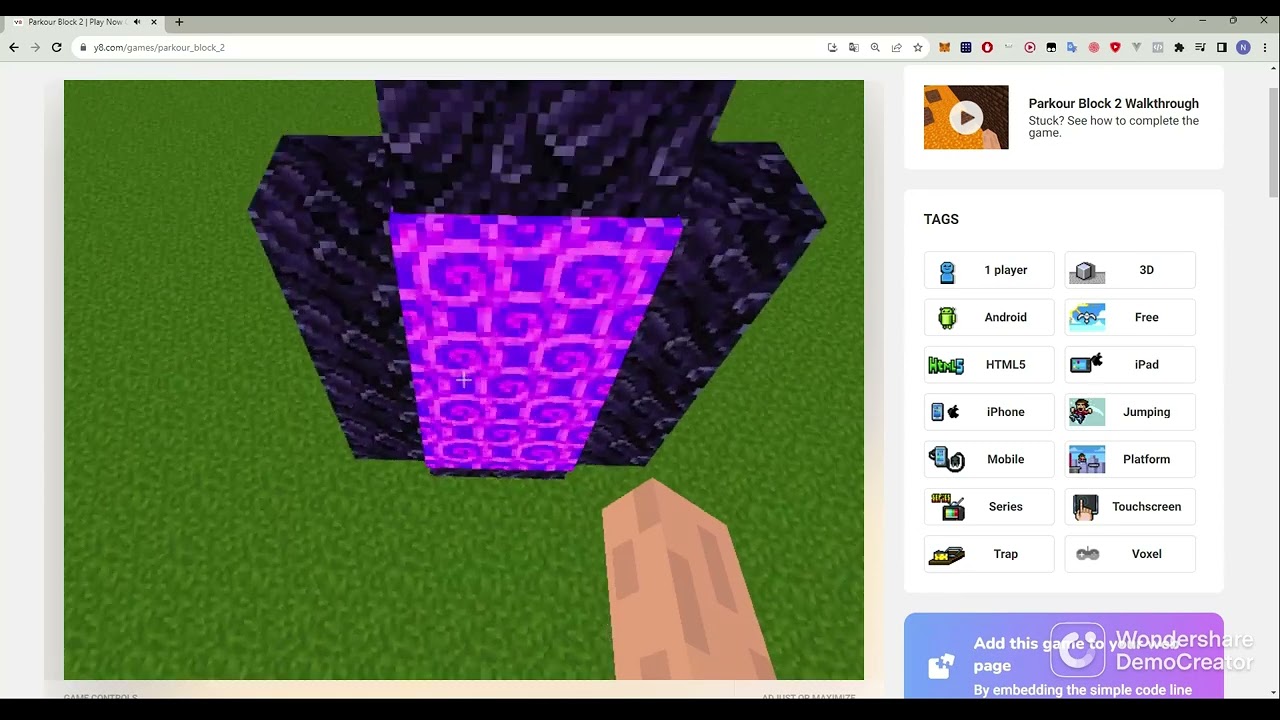The height and width of the screenshot is (720, 1280).
Task: Open the red stop-hand blocker extension
Action: coord(987,47)
